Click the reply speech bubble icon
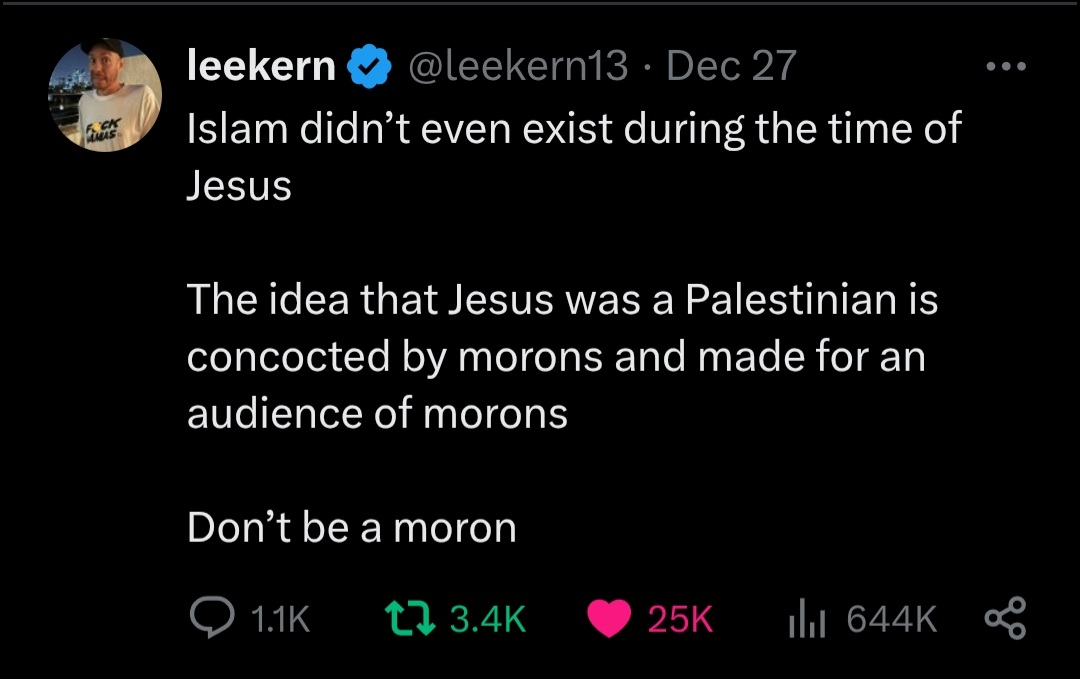 click(211, 618)
